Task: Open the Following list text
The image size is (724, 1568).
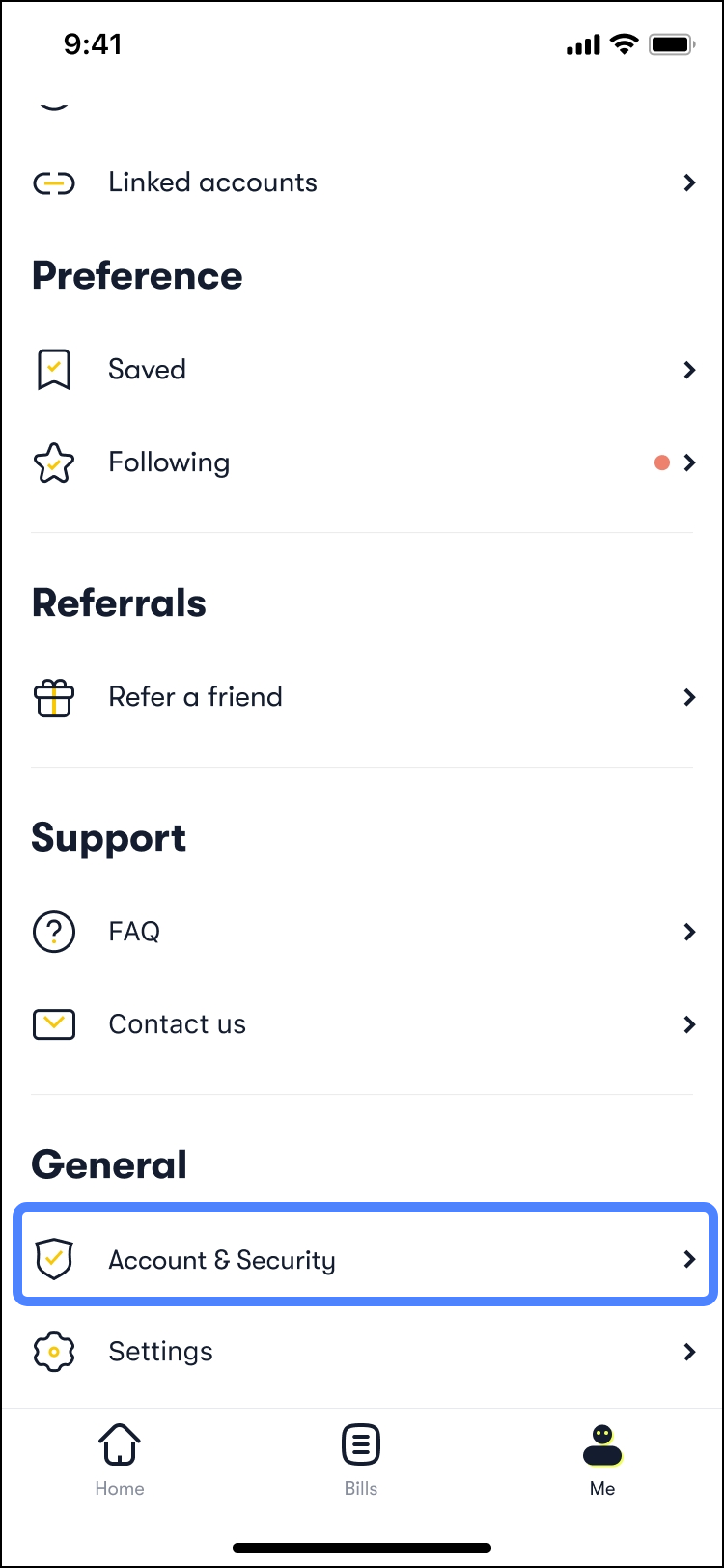Action: [169, 463]
